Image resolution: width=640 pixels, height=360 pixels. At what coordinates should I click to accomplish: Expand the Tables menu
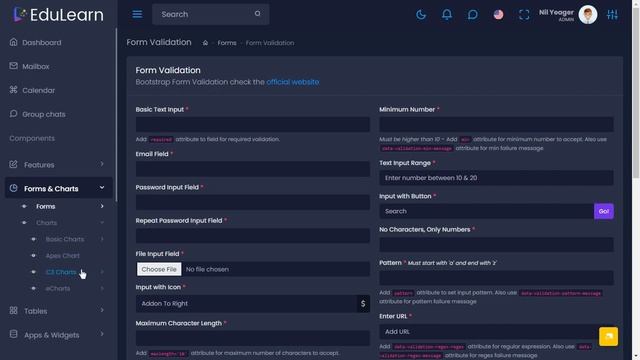tap(58, 311)
